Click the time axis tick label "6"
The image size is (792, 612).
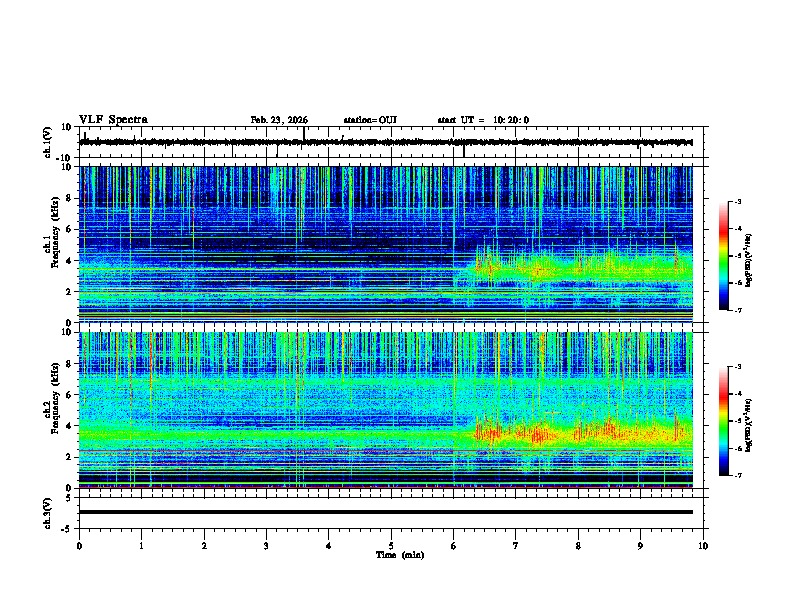tap(454, 546)
